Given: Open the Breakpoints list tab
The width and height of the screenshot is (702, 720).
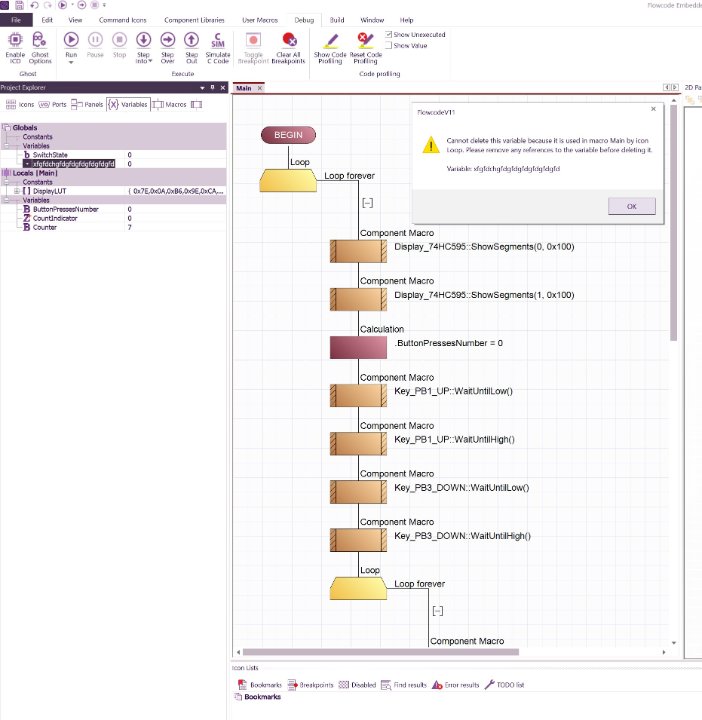Looking at the screenshot, I should click(x=310, y=685).
